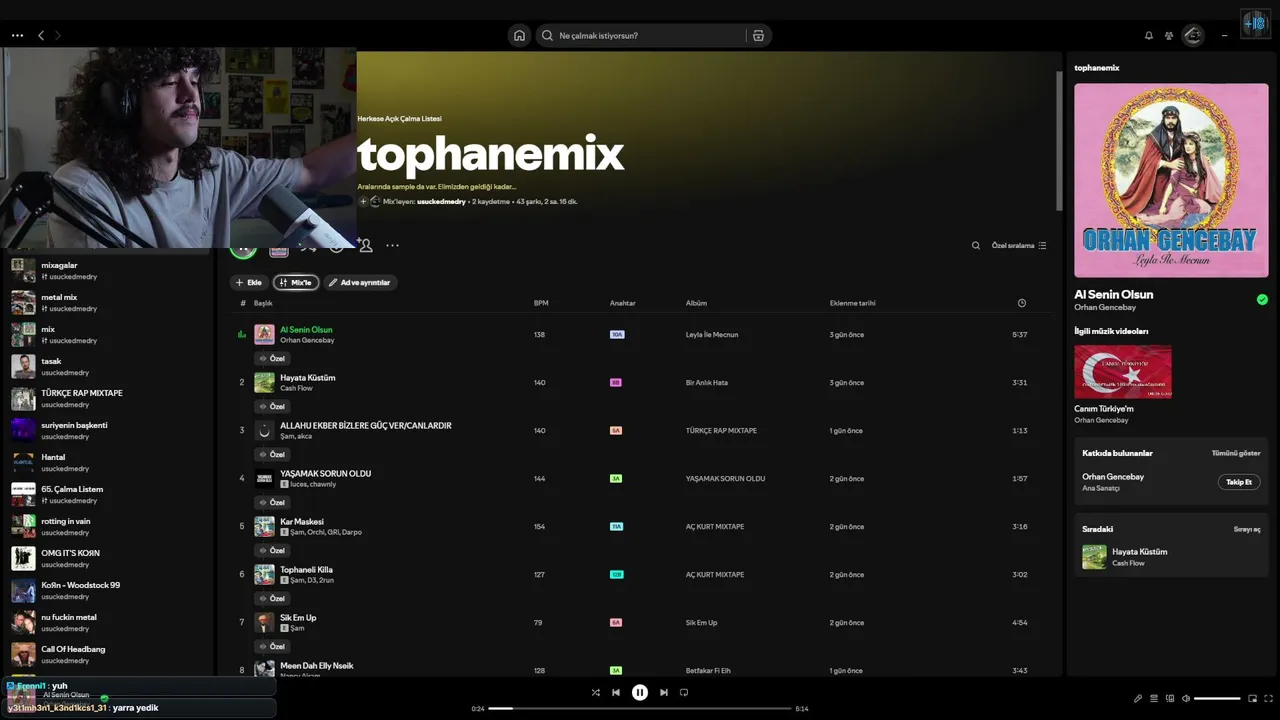Sort tracks by "Eklenme tarihi" column header
The image size is (1280, 720).
(852, 303)
